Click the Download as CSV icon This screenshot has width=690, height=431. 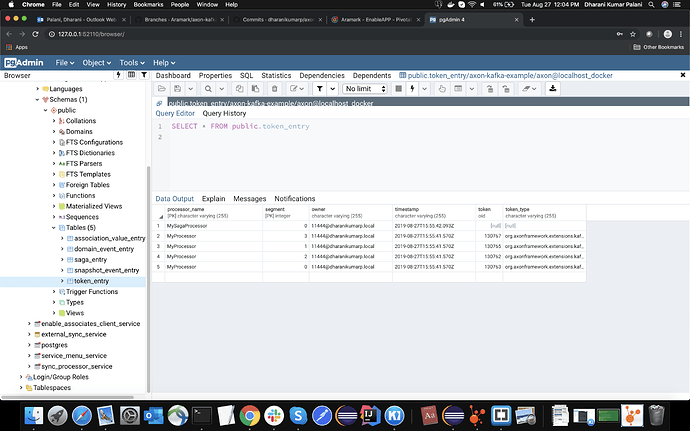[553, 89]
